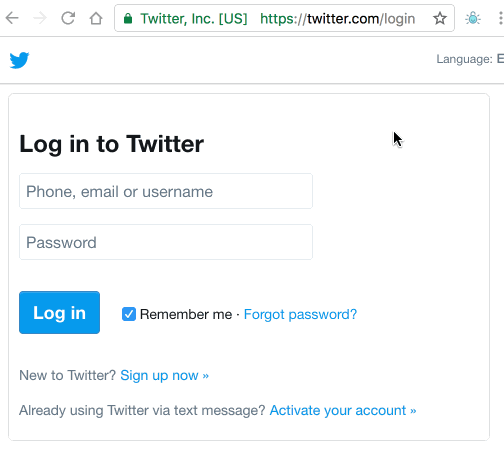The height and width of the screenshot is (449, 504).
Task: Click the green padlock security icon
Action: coord(128,19)
